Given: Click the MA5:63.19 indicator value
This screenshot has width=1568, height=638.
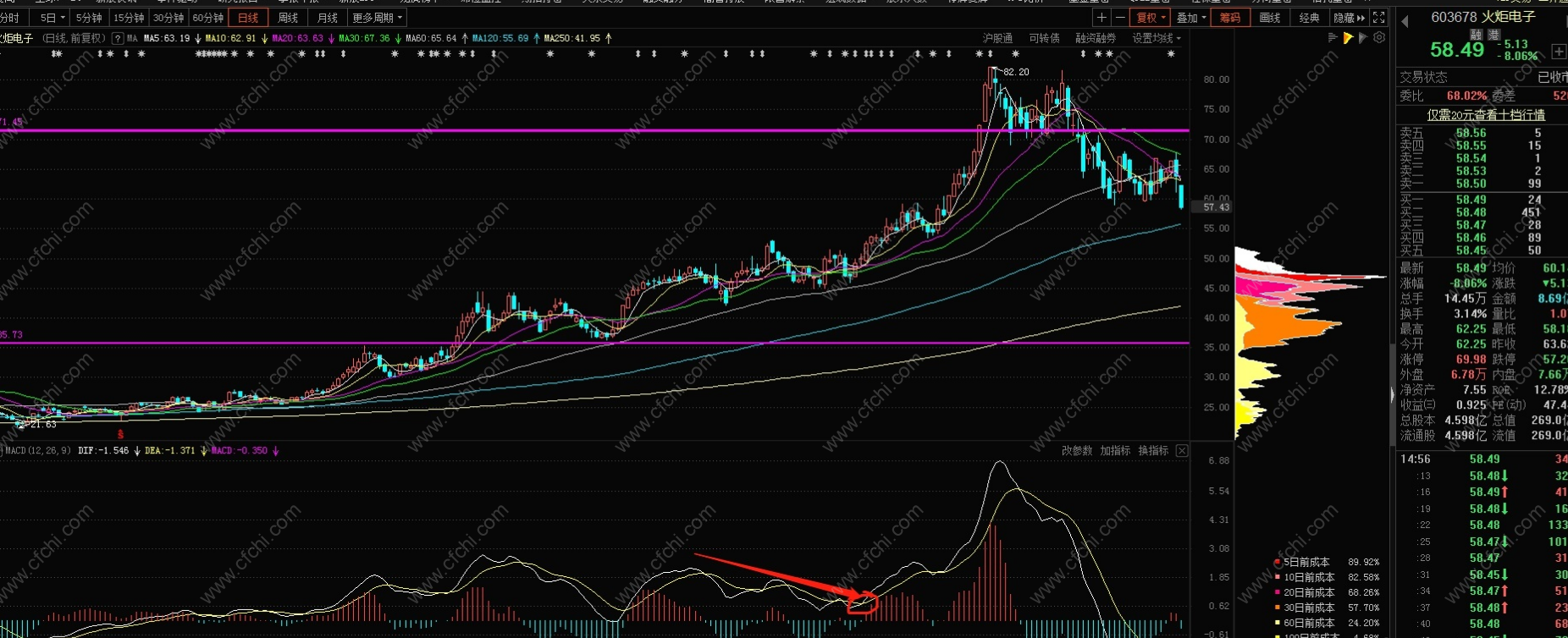Looking at the screenshot, I should pyautogui.click(x=167, y=38).
